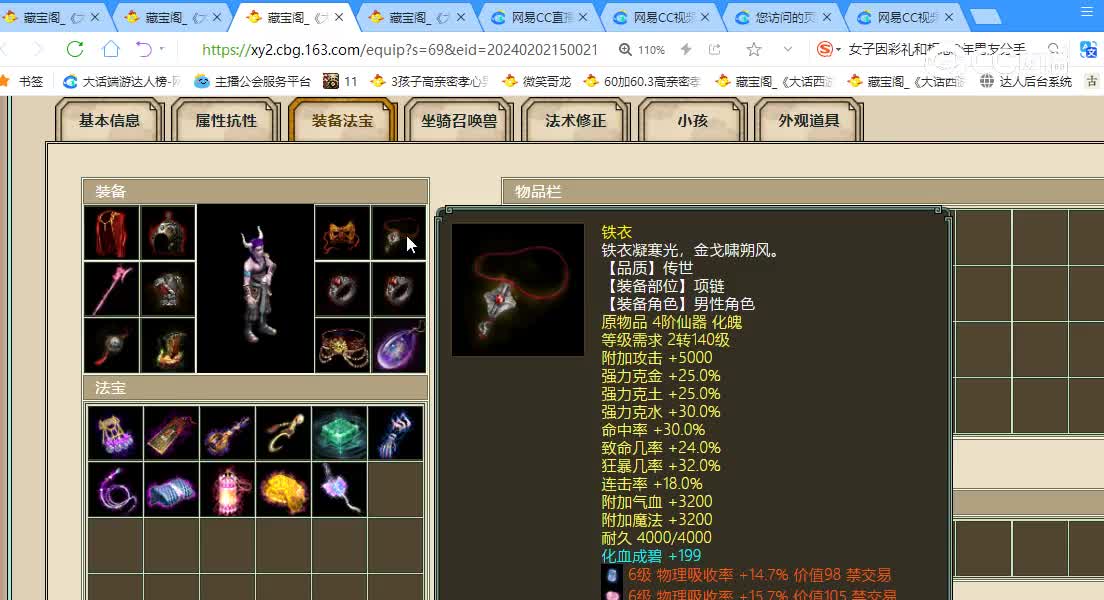Click the pink spear weapon icon
Viewport: 1104px width, 600px height.
point(111,289)
